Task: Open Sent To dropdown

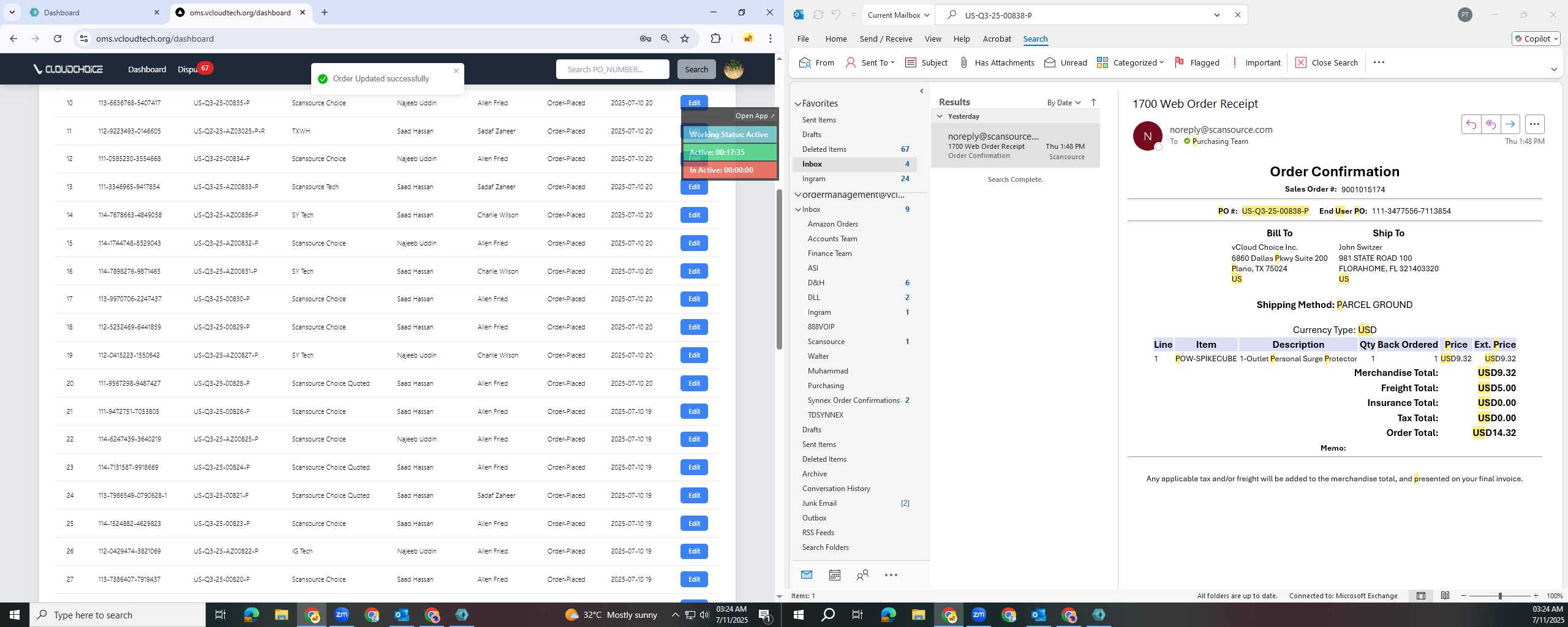Action: (870, 62)
